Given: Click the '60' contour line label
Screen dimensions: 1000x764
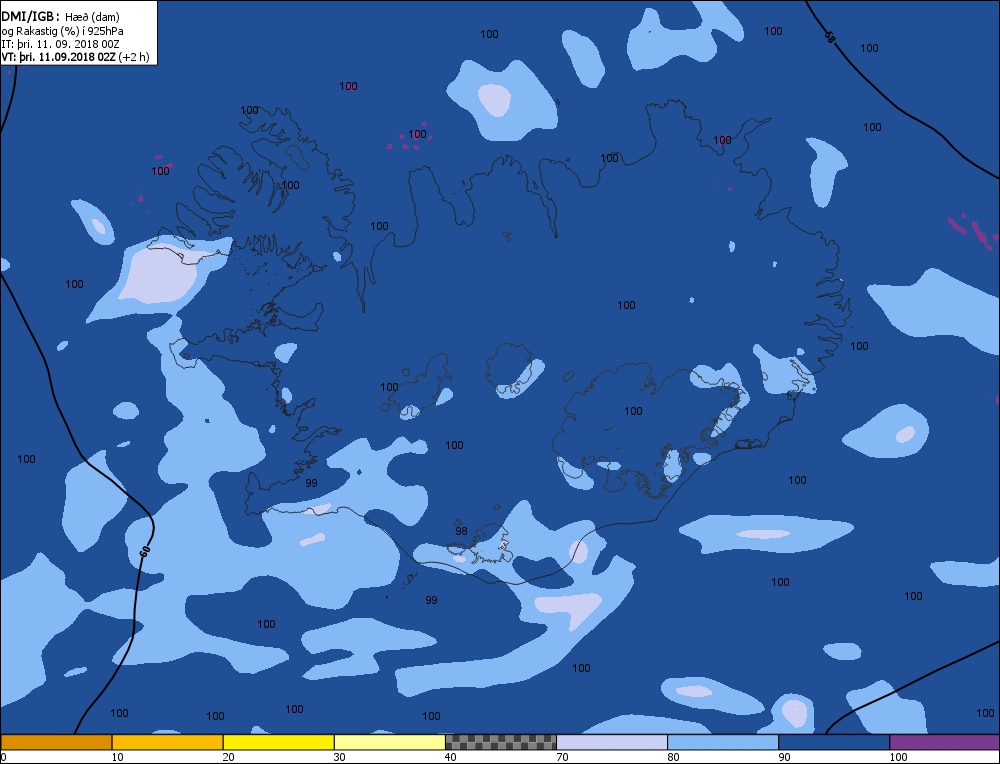Looking at the screenshot, I should (145, 551).
